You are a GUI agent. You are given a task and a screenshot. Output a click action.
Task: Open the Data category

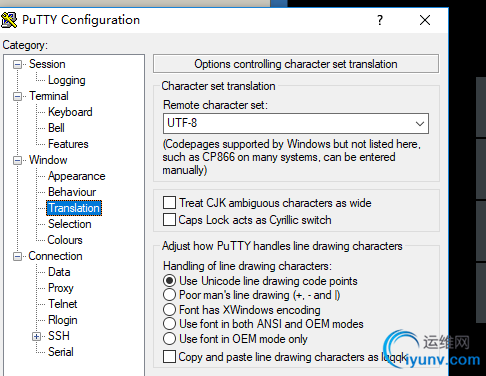pos(59,272)
